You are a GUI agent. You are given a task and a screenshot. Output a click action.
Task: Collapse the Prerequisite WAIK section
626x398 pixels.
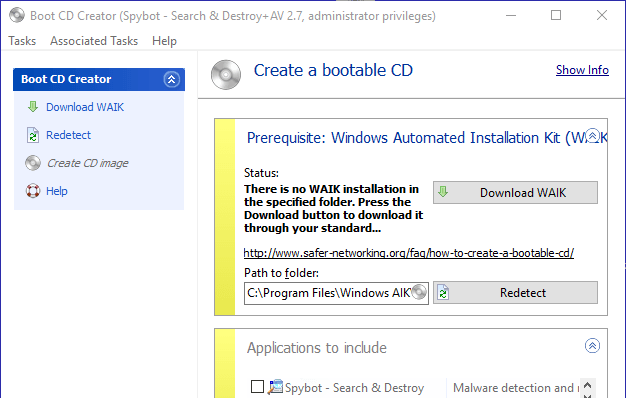coord(592,136)
